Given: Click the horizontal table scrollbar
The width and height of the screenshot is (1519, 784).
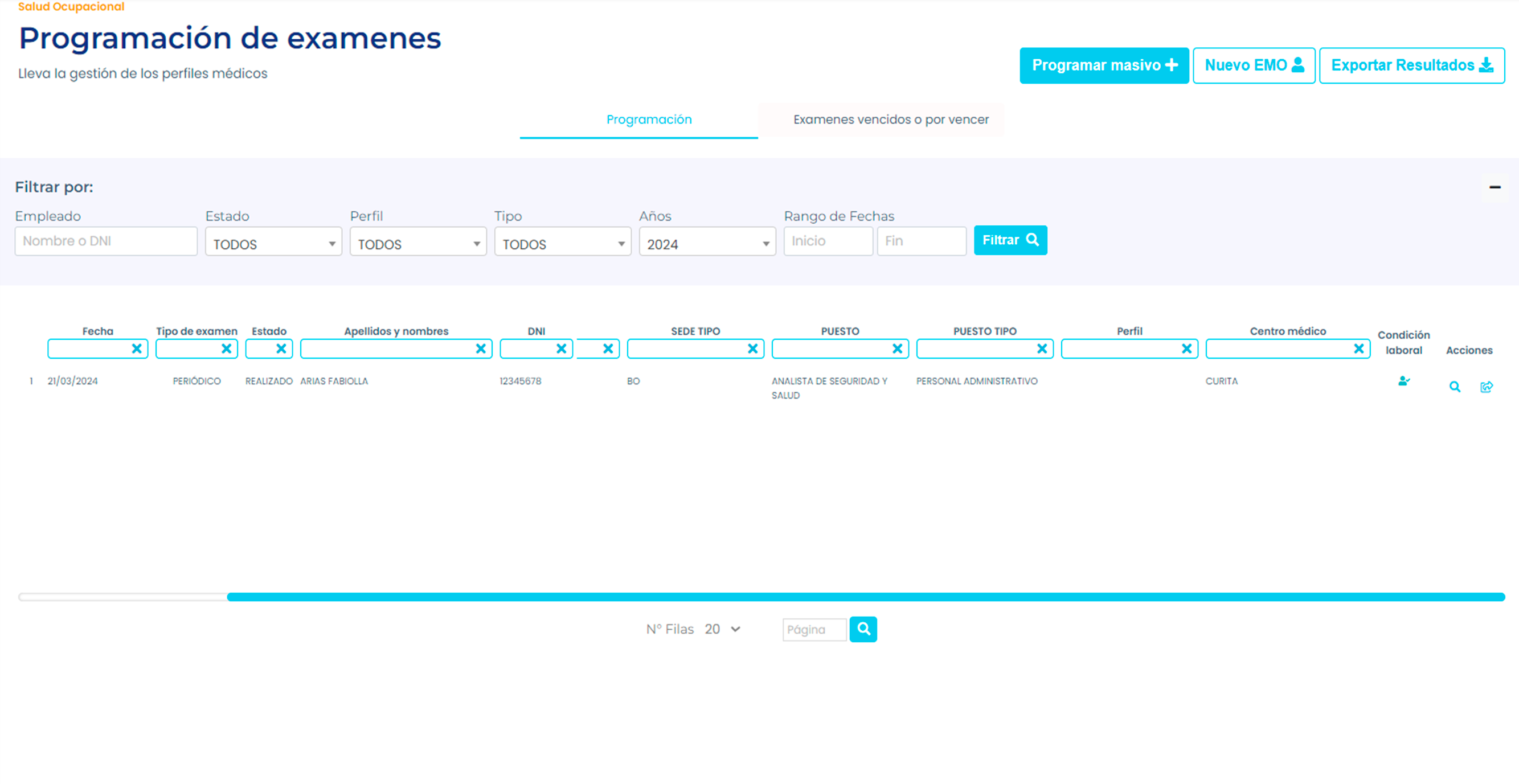Looking at the screenshot, I should point(866,597).
